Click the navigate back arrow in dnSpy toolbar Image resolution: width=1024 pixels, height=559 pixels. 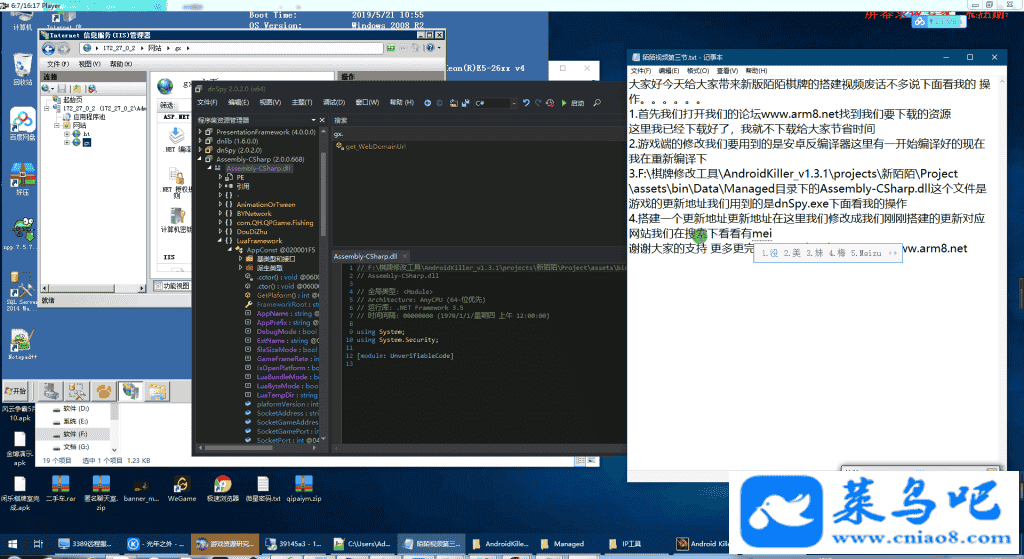click(428, 102)
